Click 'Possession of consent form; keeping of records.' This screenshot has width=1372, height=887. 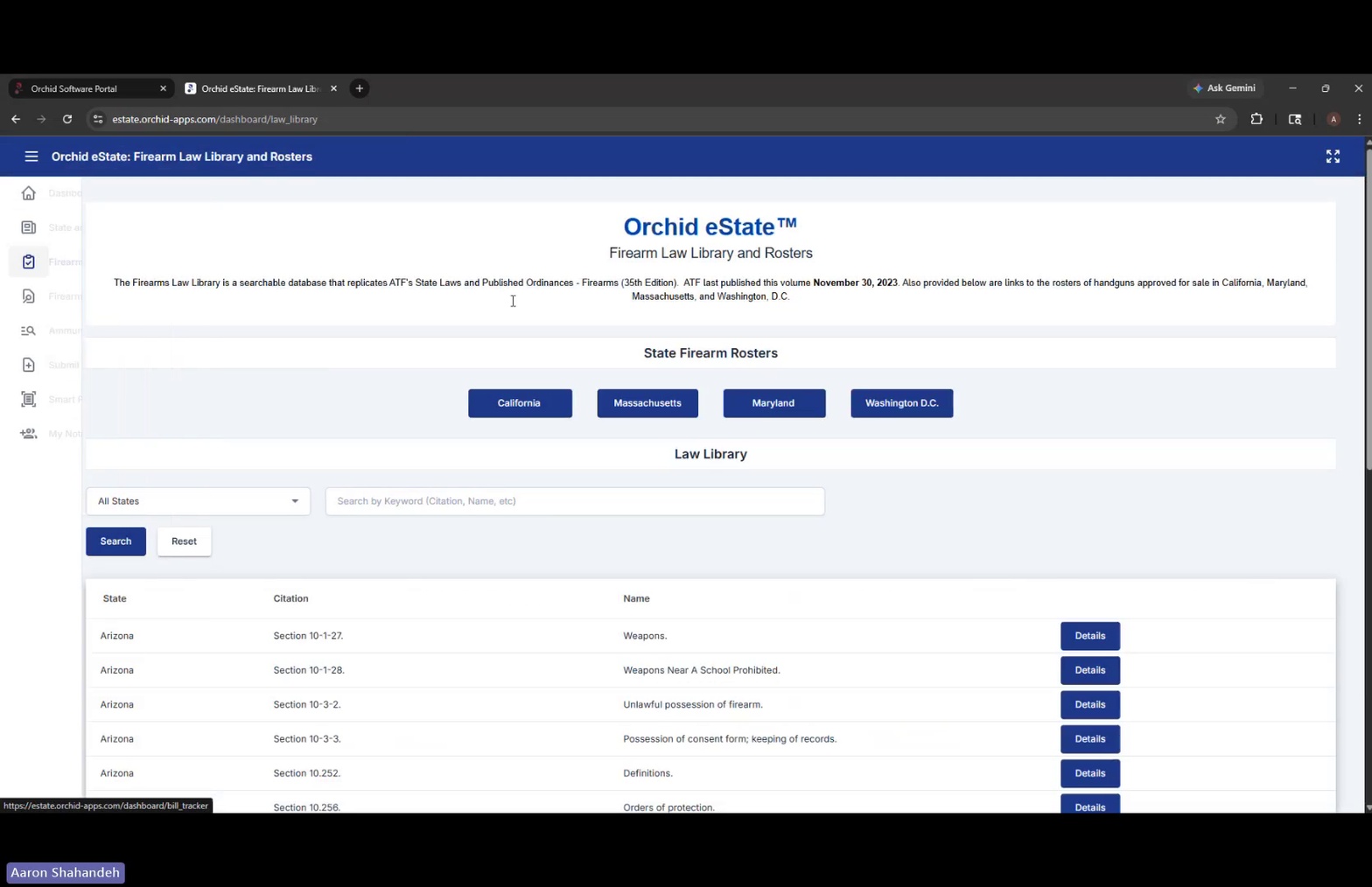coord(730,739)
